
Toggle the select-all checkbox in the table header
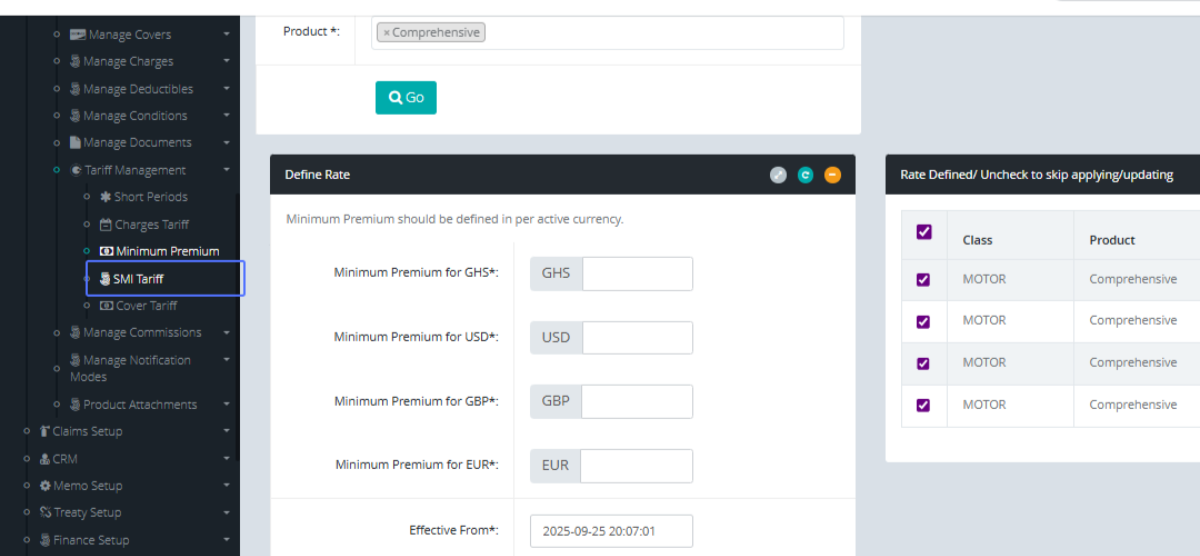tap(924, 232)
